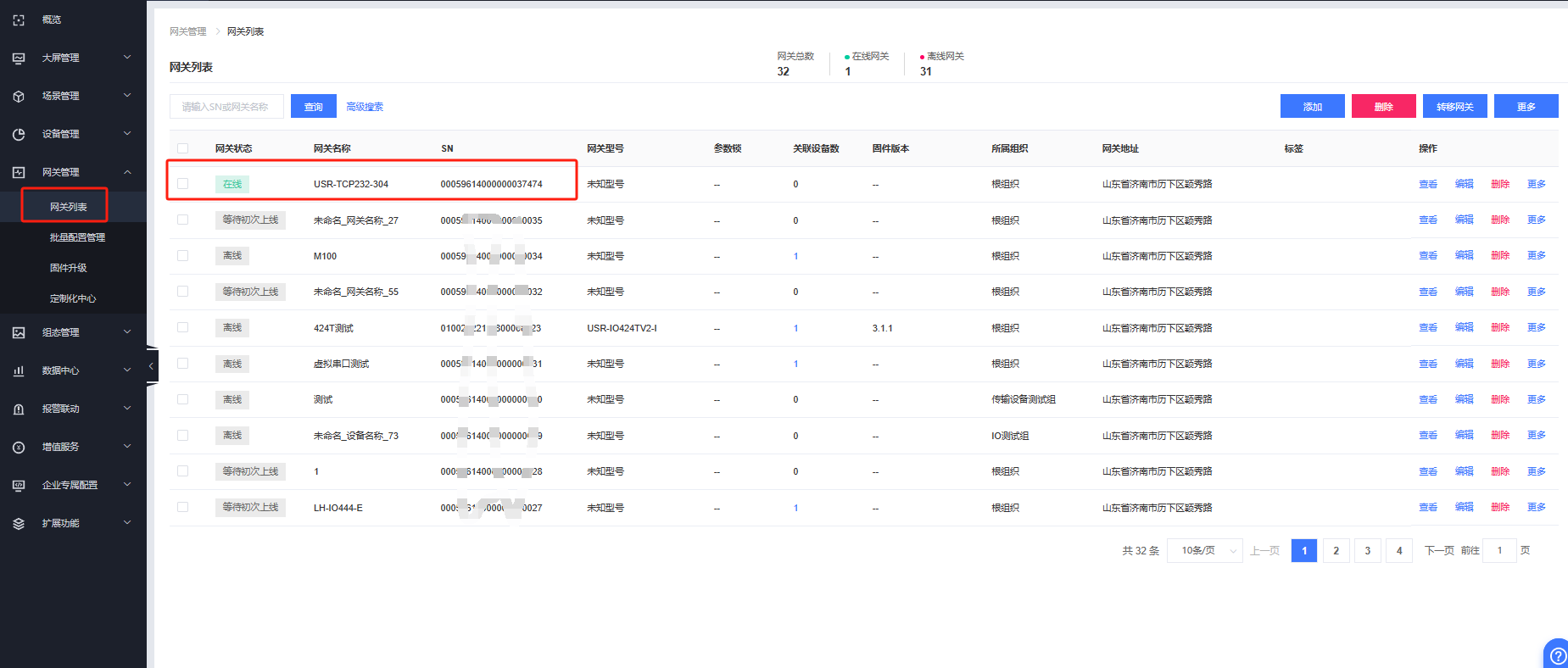Click the 数据中心 bar chart icon
The width and height of the screenshot is (1568, 668).
coord(19,370)
